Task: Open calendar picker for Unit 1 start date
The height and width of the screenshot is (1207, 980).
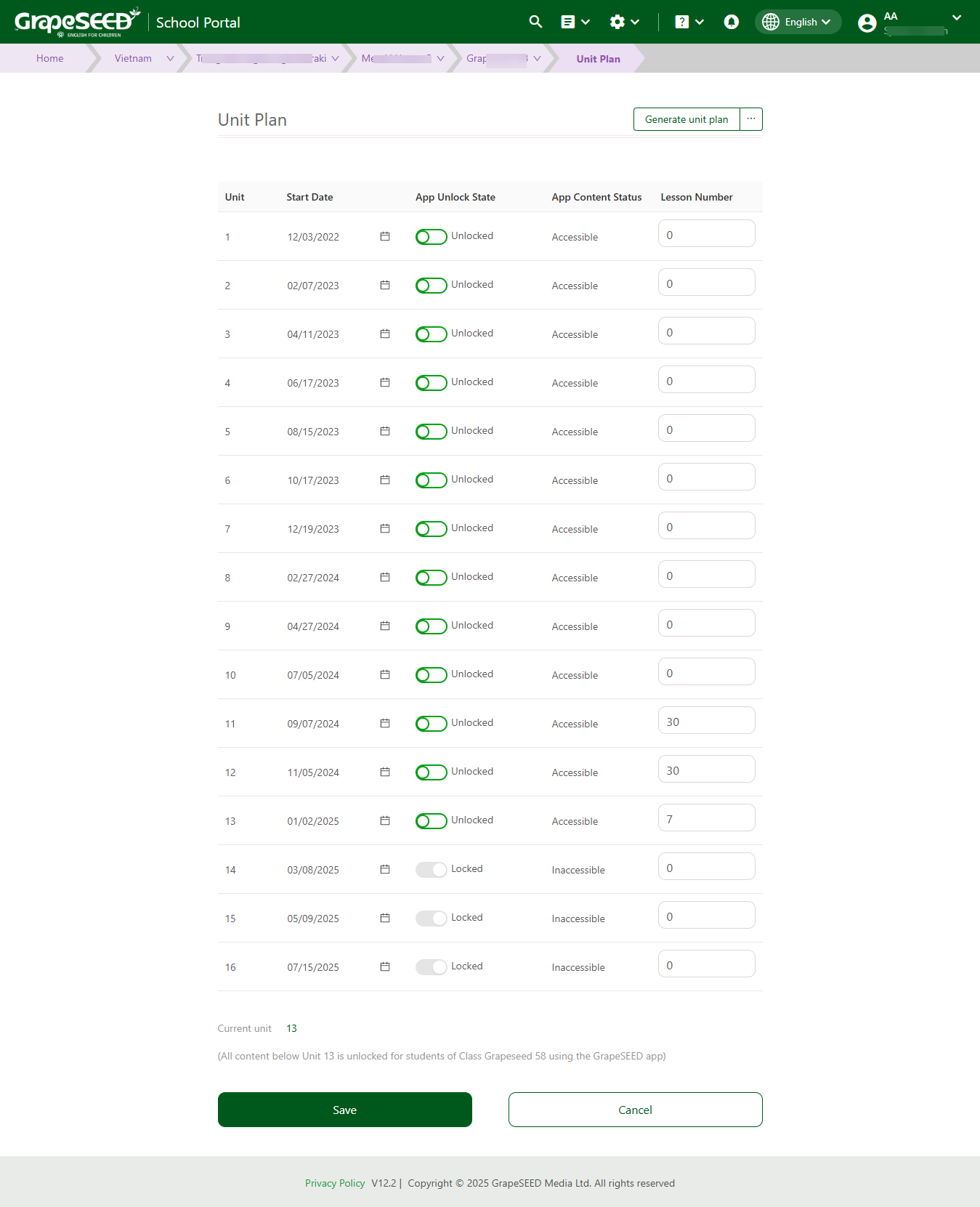Action: coord(385,237)
